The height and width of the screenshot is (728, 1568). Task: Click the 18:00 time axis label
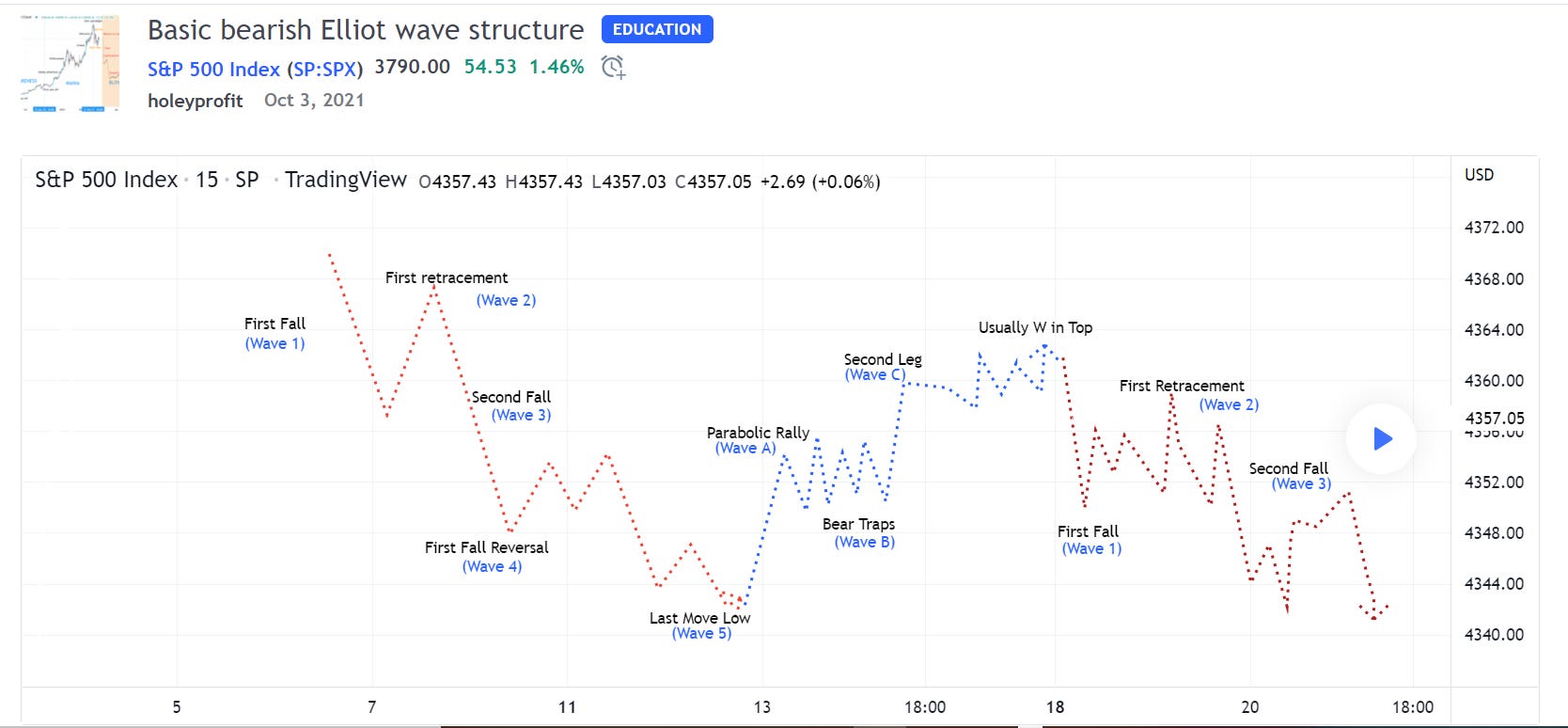(926, 706)
